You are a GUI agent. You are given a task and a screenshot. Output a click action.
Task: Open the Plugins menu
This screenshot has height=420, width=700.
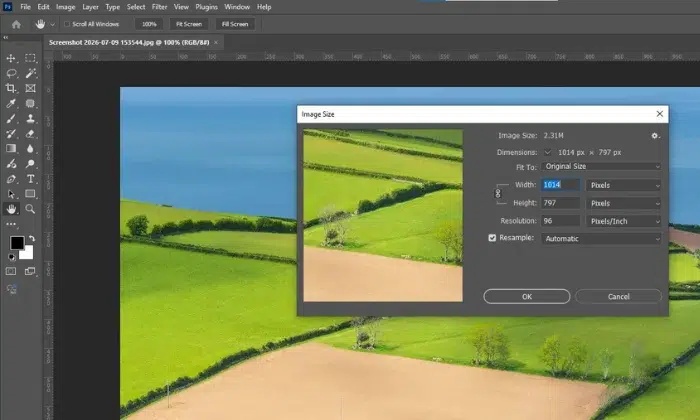click(x=206, y=7)
